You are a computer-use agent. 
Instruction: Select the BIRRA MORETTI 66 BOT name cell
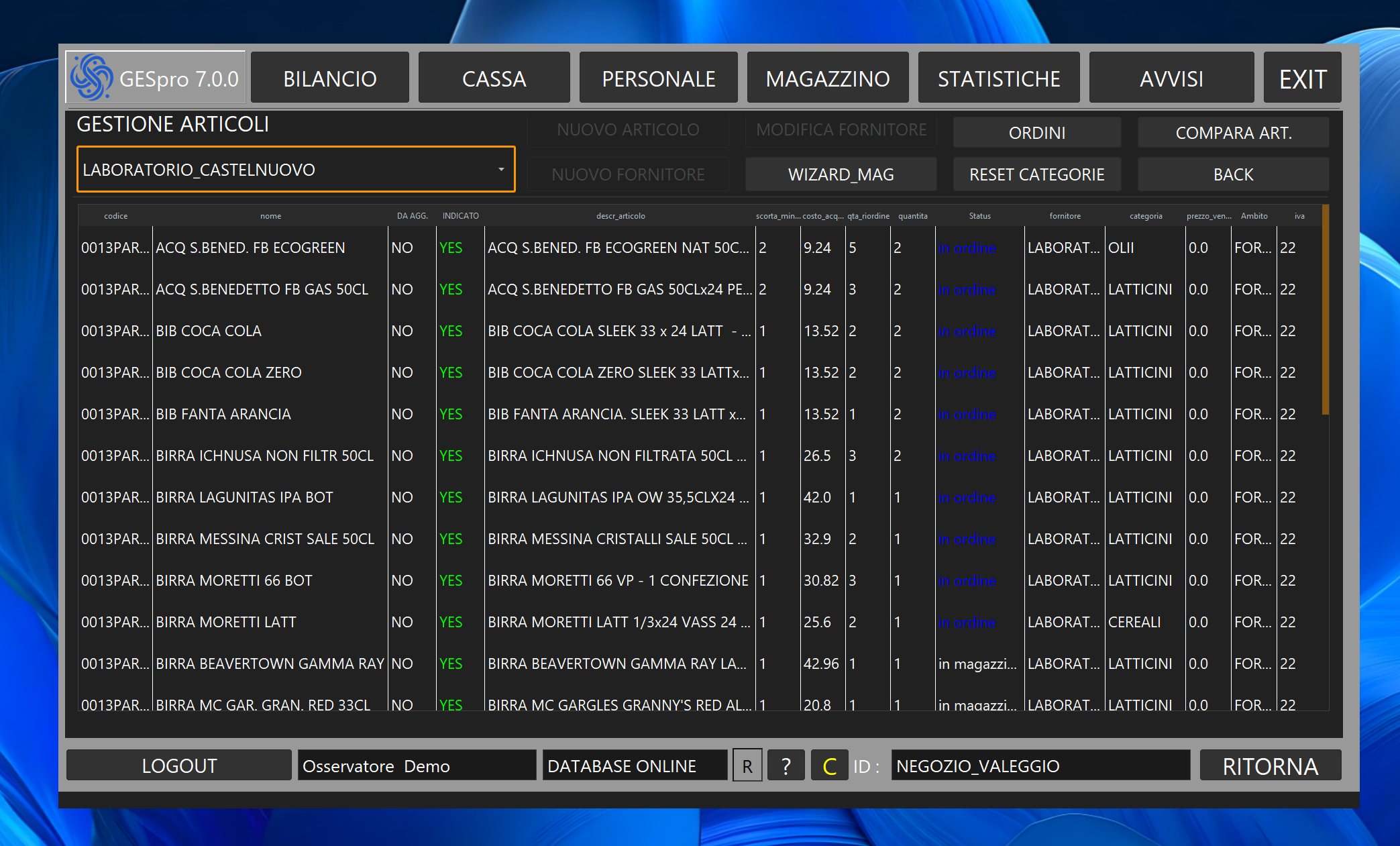270,580
